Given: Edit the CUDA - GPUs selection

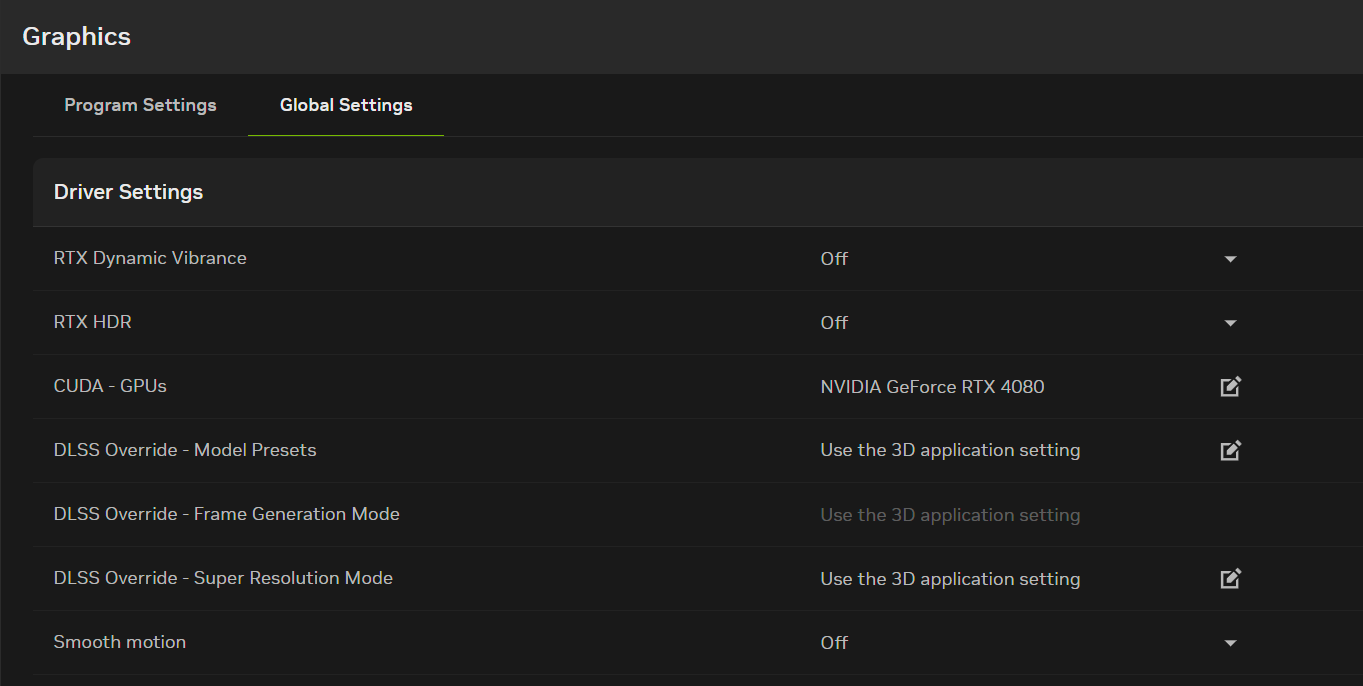Looking at the screenshot, I should click(1231, 386).
